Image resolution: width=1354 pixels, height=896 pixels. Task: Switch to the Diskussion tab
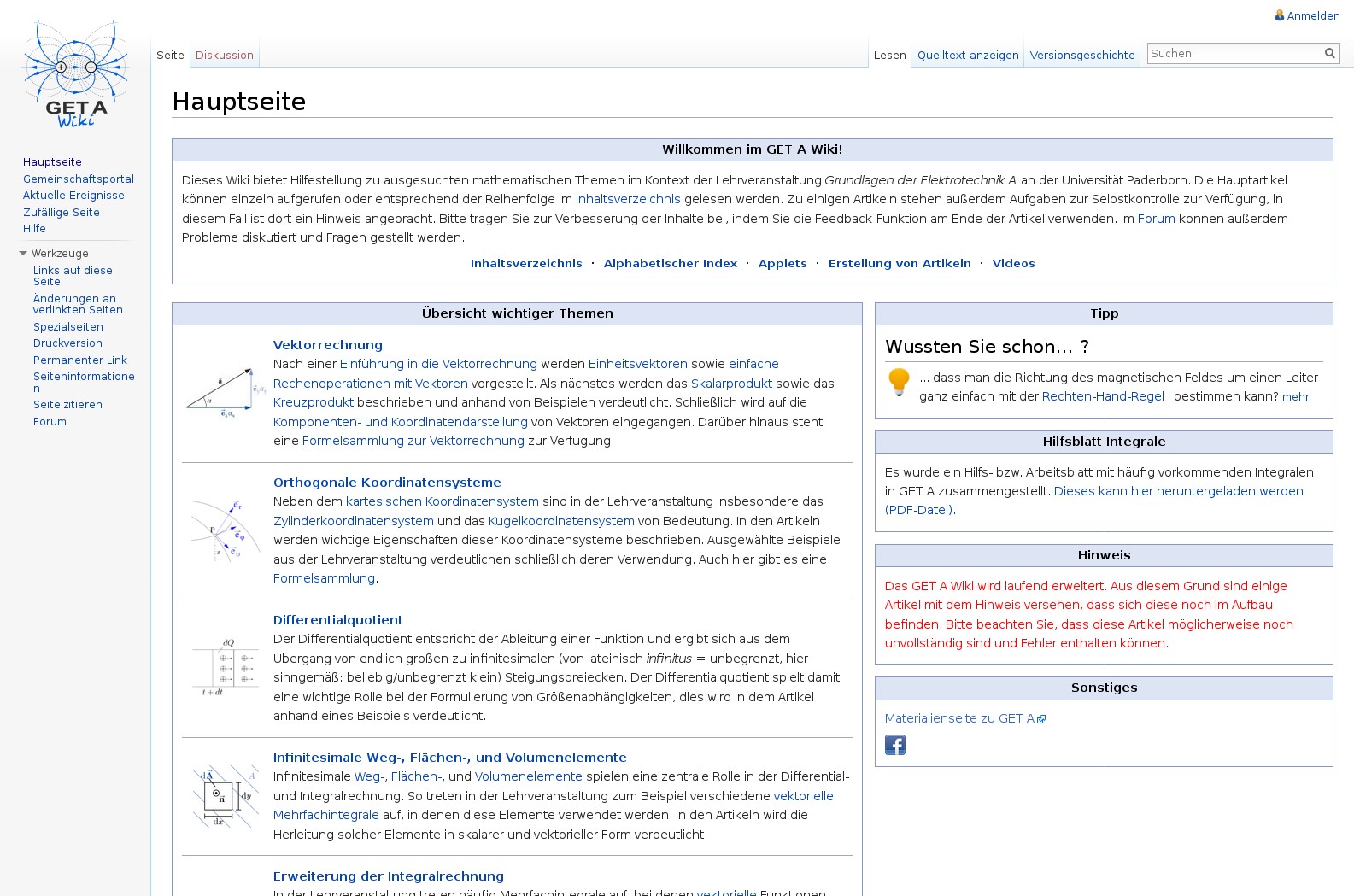(225, 55)
